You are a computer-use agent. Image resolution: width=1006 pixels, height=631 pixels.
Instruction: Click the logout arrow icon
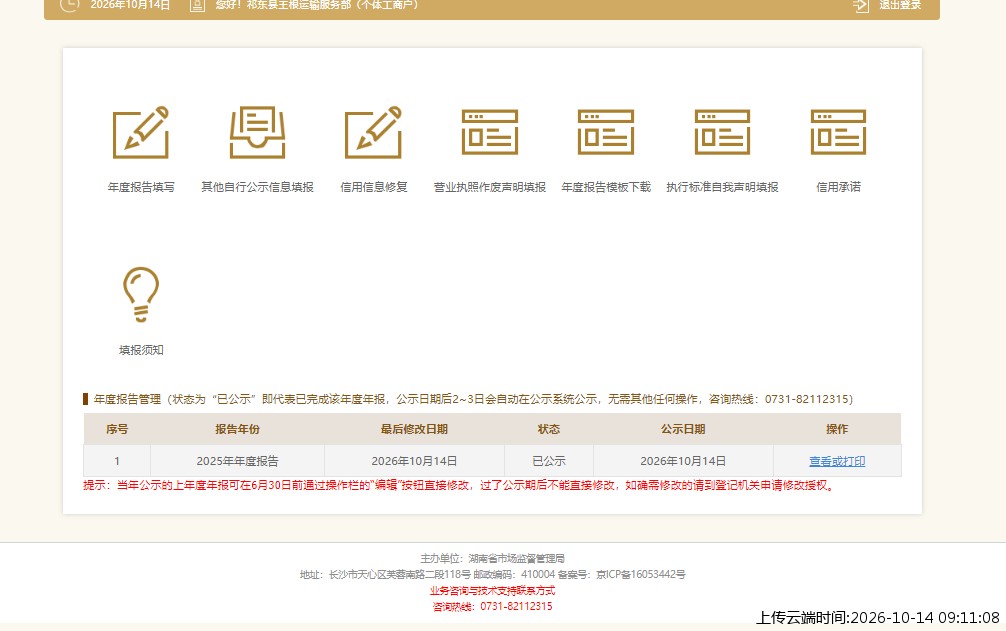click(860, 5)
